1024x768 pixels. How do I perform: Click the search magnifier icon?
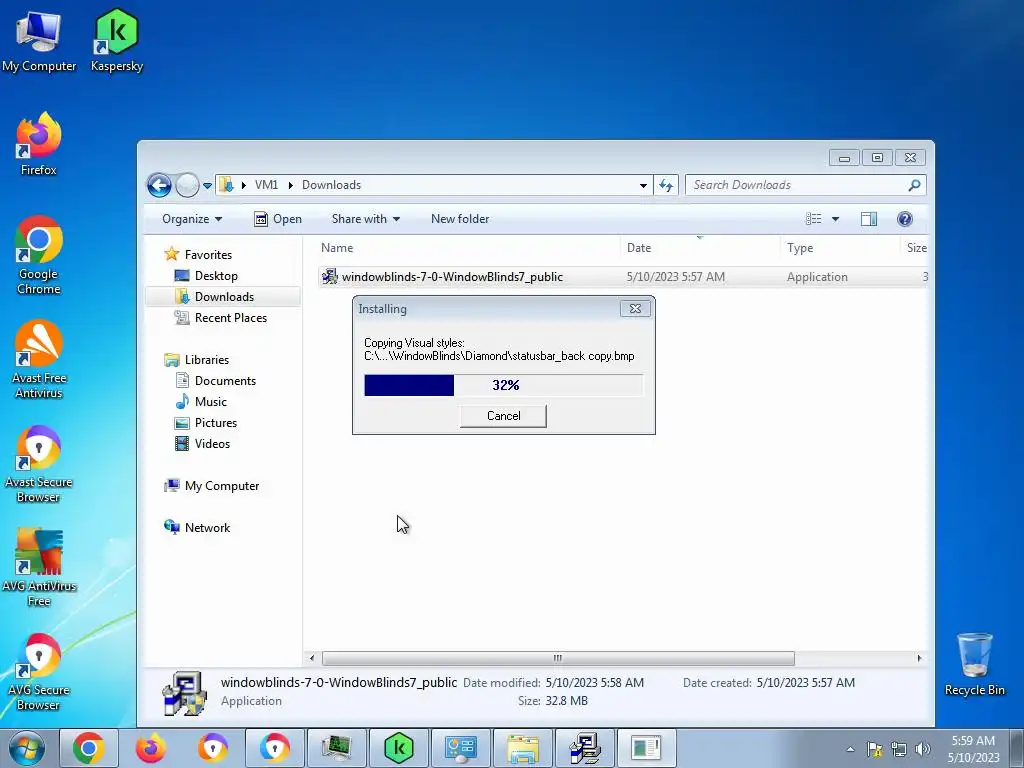pyautogui.click(x=914, y=185)
